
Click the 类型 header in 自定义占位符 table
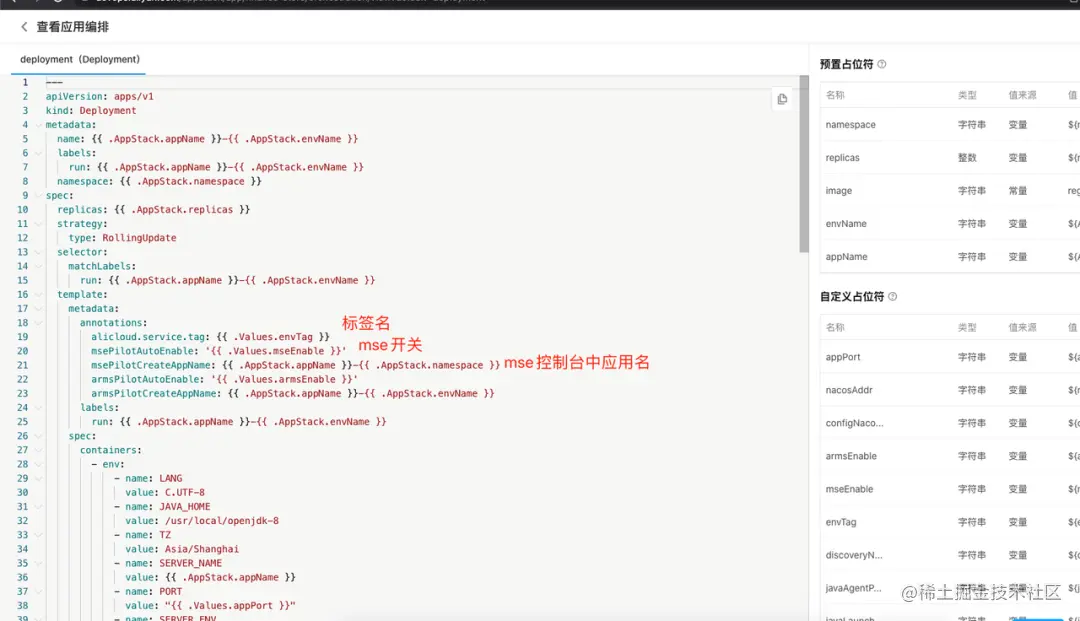pyautogui.click(x=967, y=328)
